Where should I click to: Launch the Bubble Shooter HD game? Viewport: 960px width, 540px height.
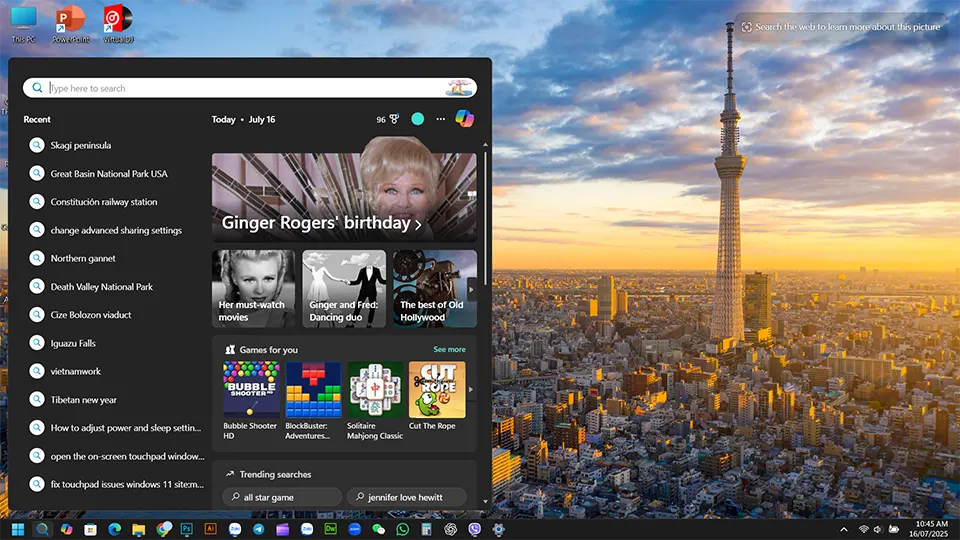point(251,400)
